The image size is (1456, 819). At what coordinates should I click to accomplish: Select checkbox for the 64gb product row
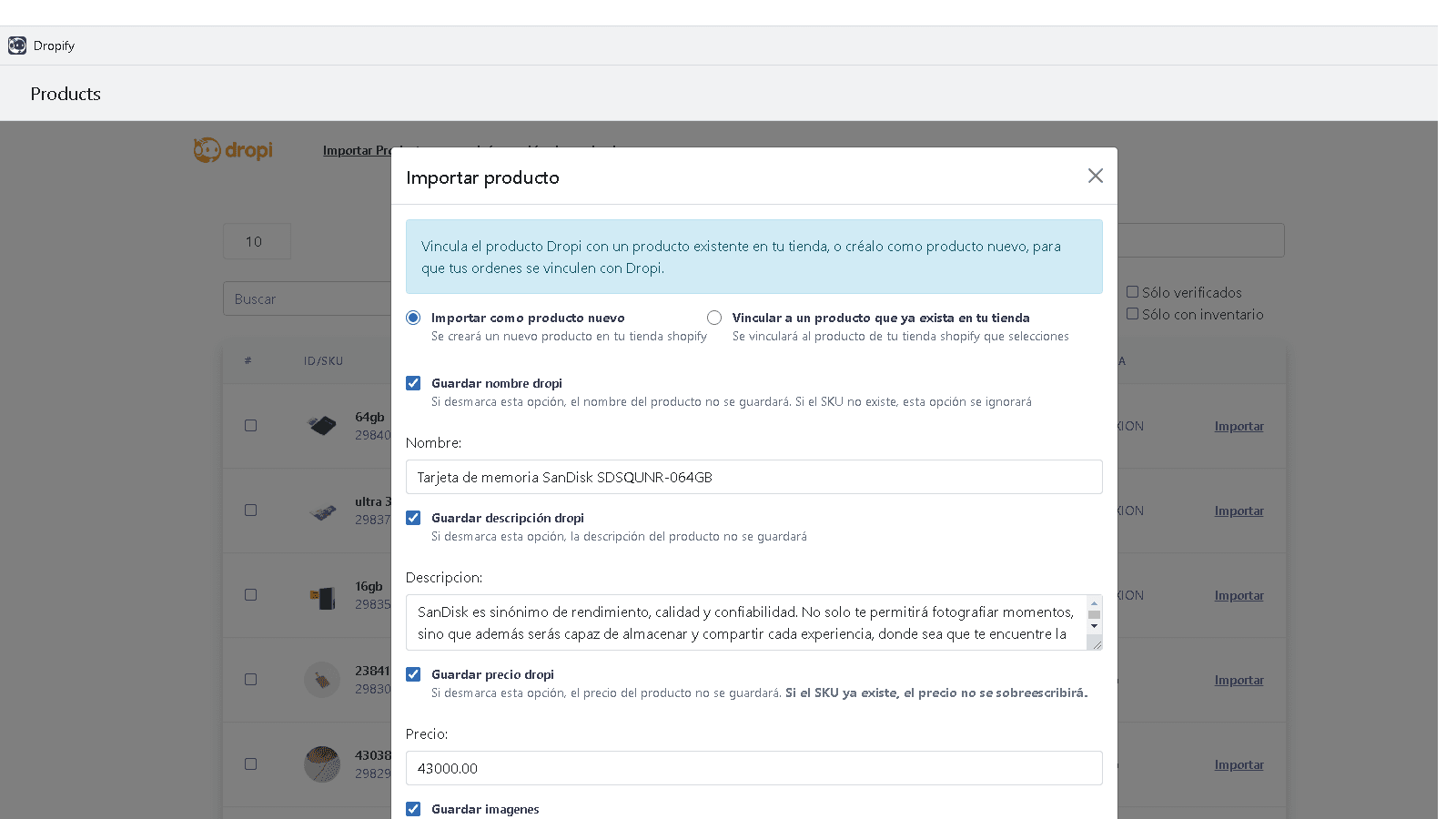click(x=250, y=425)
